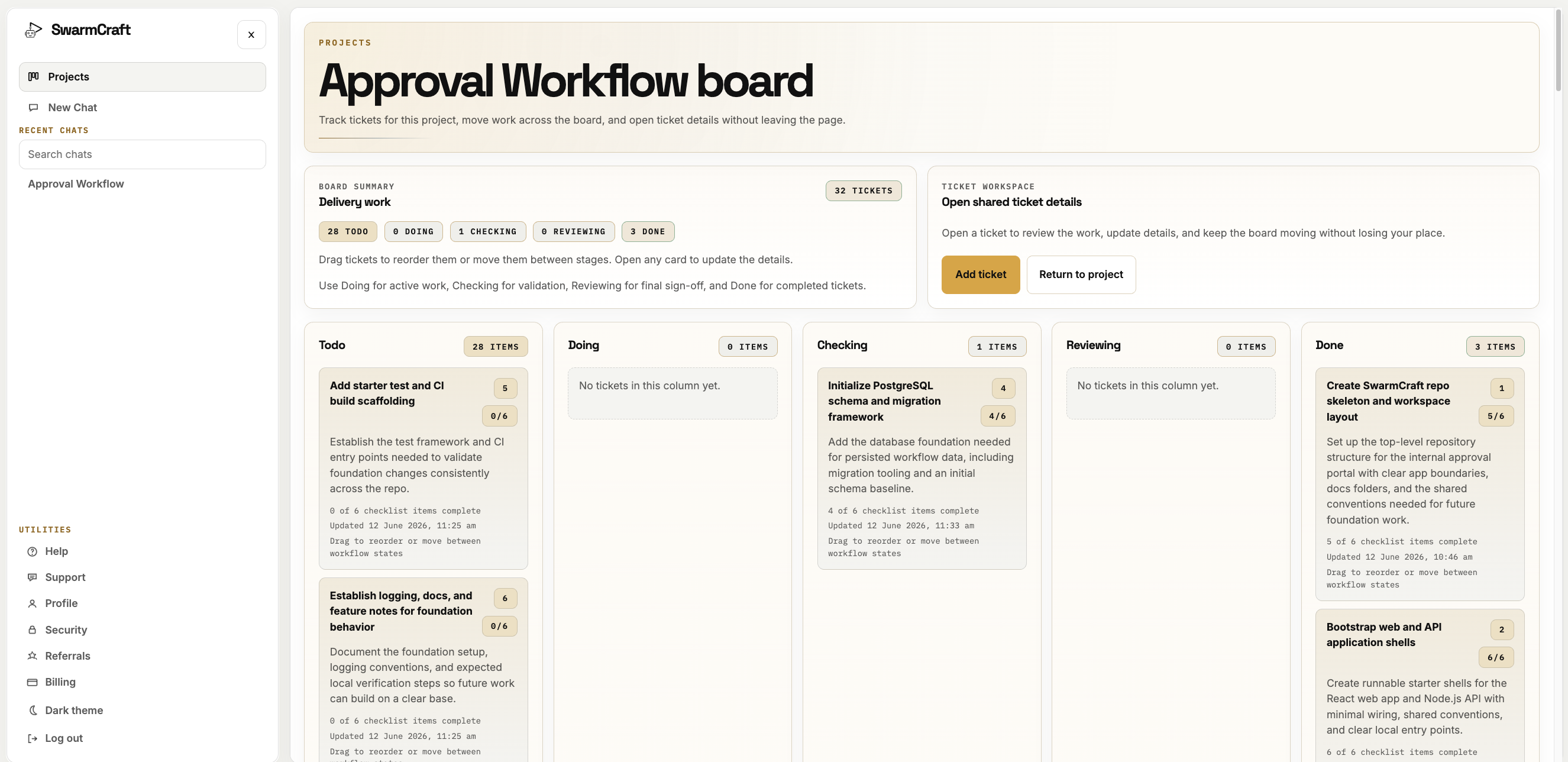Click the 1 CHECKING summary chip
This screenshot has width=1568, height=762.
tap(487, 231)
